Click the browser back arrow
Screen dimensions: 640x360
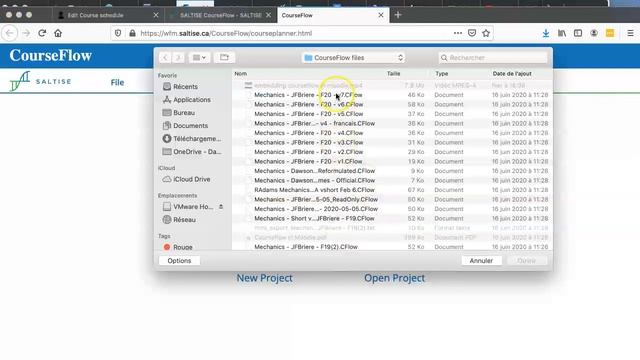tap(10, 33)
